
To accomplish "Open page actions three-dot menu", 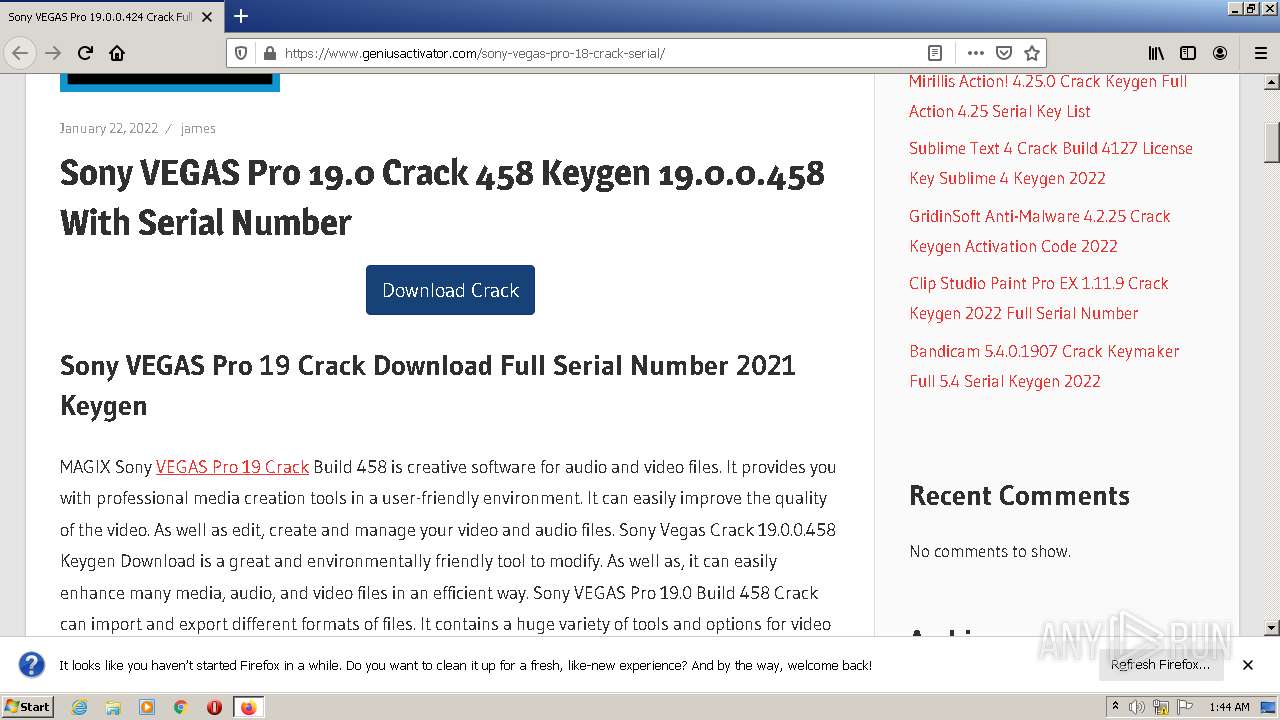I will [976, 53].
